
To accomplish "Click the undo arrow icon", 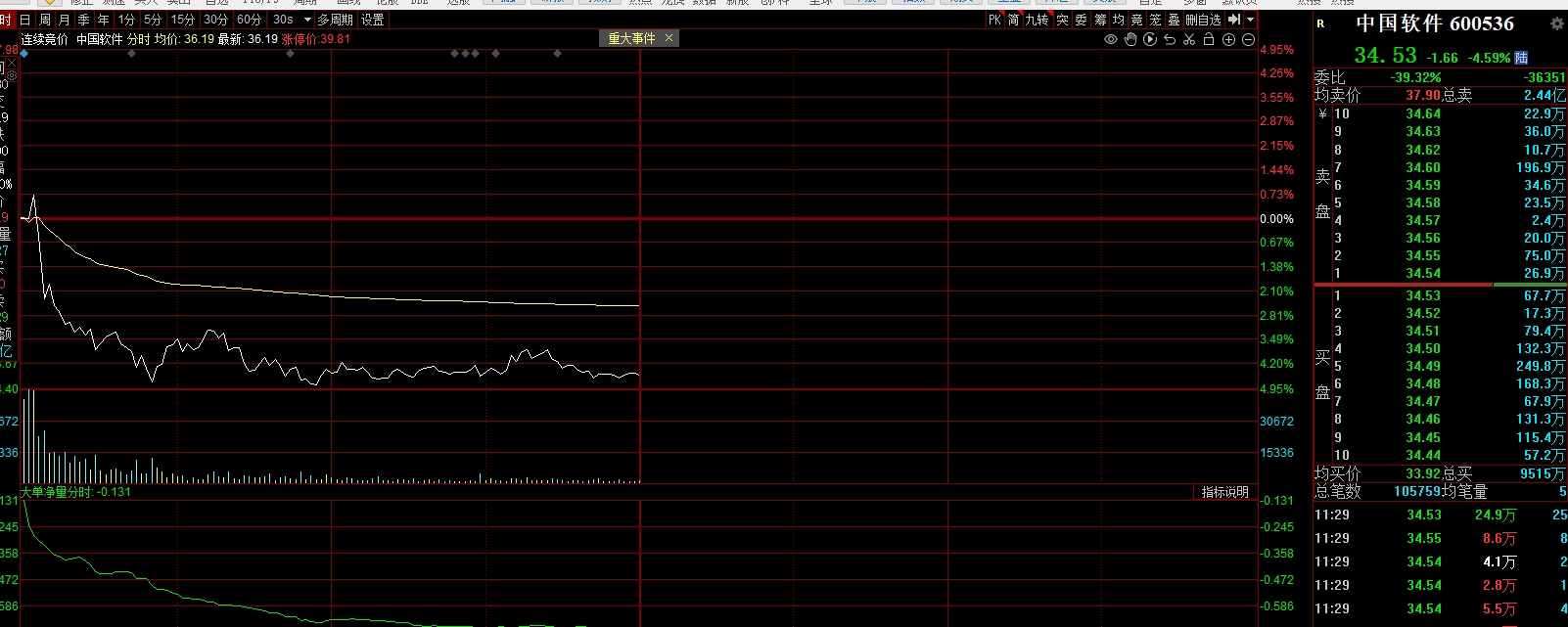I will coord(1170,39).
